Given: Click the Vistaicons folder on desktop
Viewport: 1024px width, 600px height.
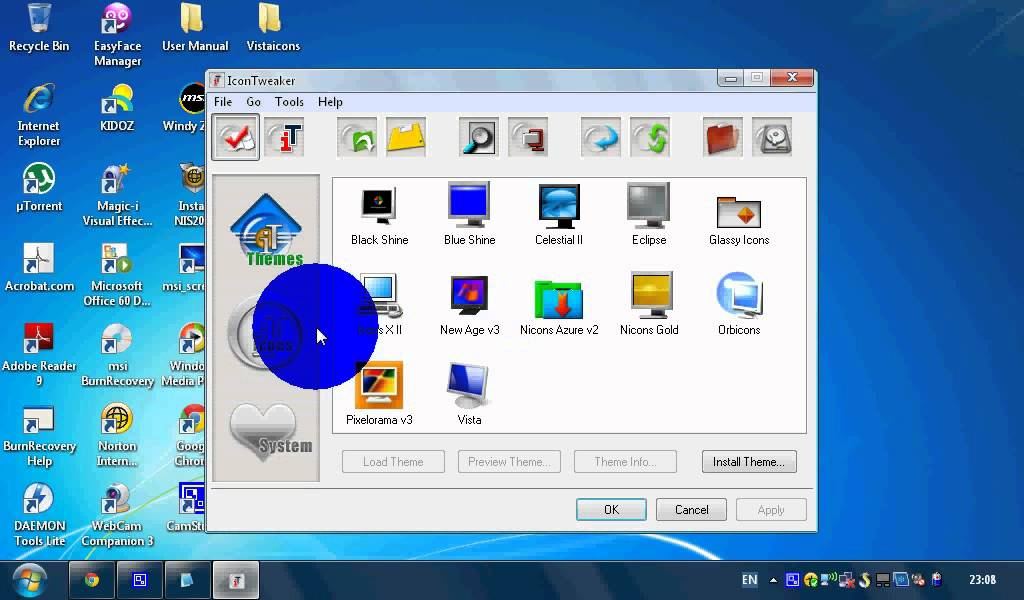Looking at the screenshot, I should click(x=273, y=28).
